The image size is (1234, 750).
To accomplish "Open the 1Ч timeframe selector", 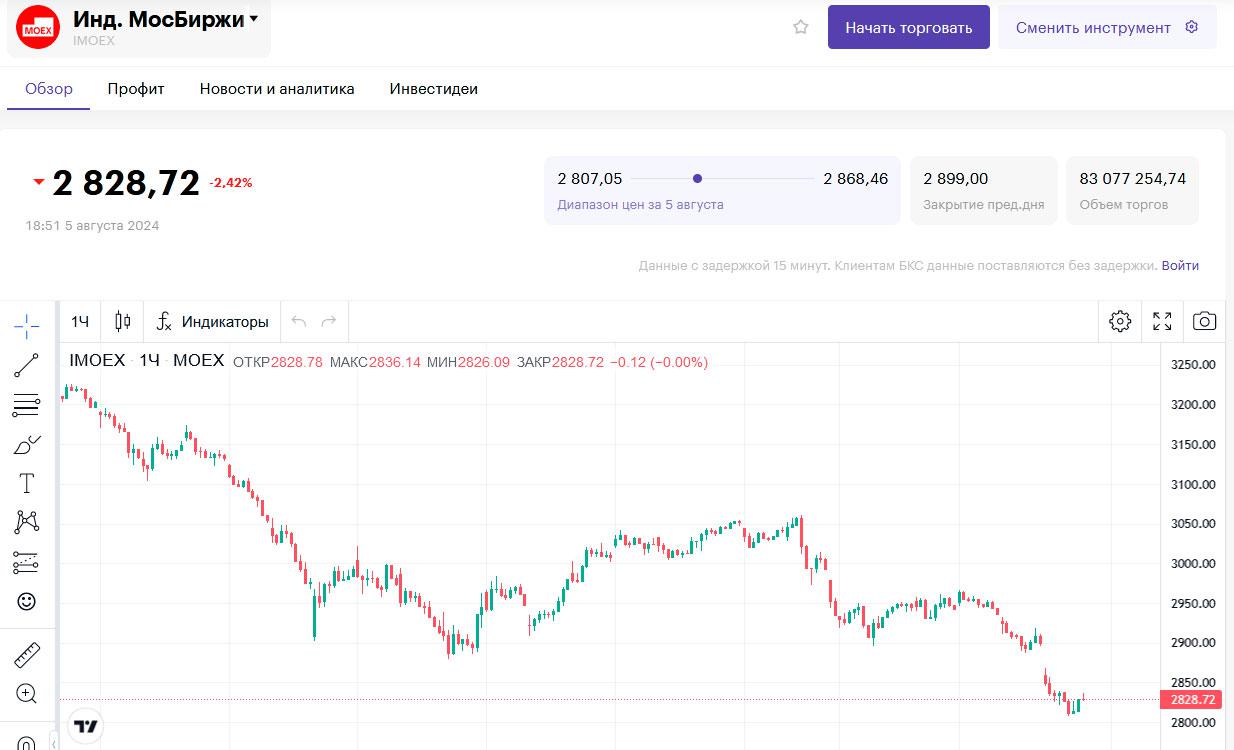I will tap(80, 321).
